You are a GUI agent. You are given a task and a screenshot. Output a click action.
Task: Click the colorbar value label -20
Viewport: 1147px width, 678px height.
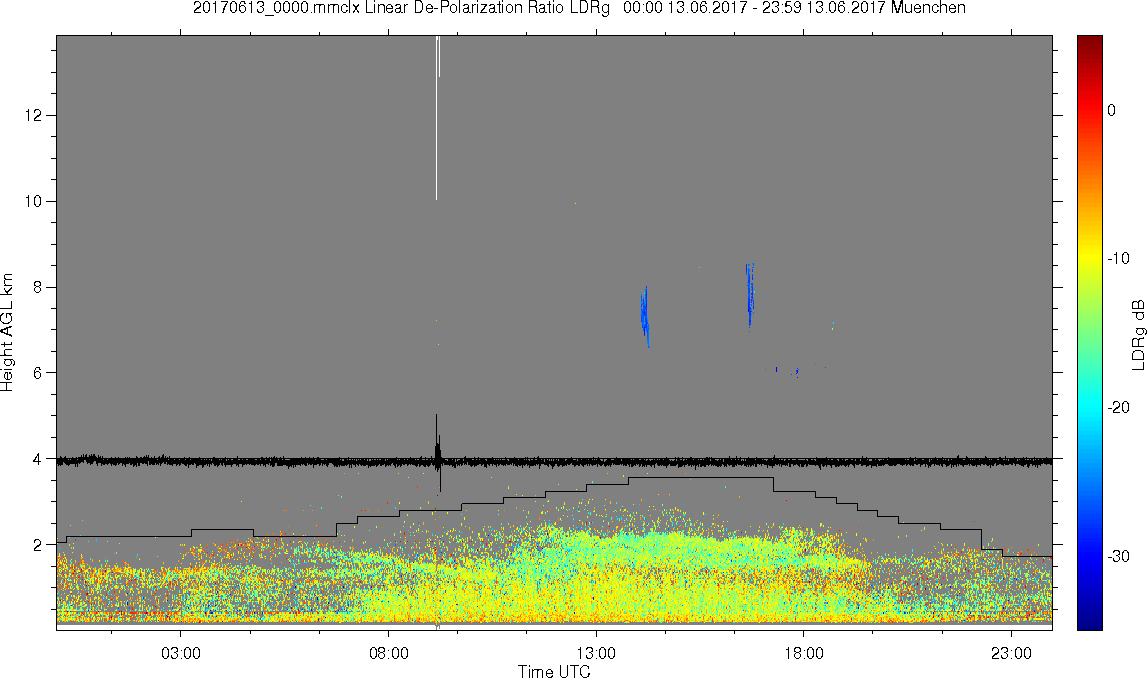tap(1118, 407)
